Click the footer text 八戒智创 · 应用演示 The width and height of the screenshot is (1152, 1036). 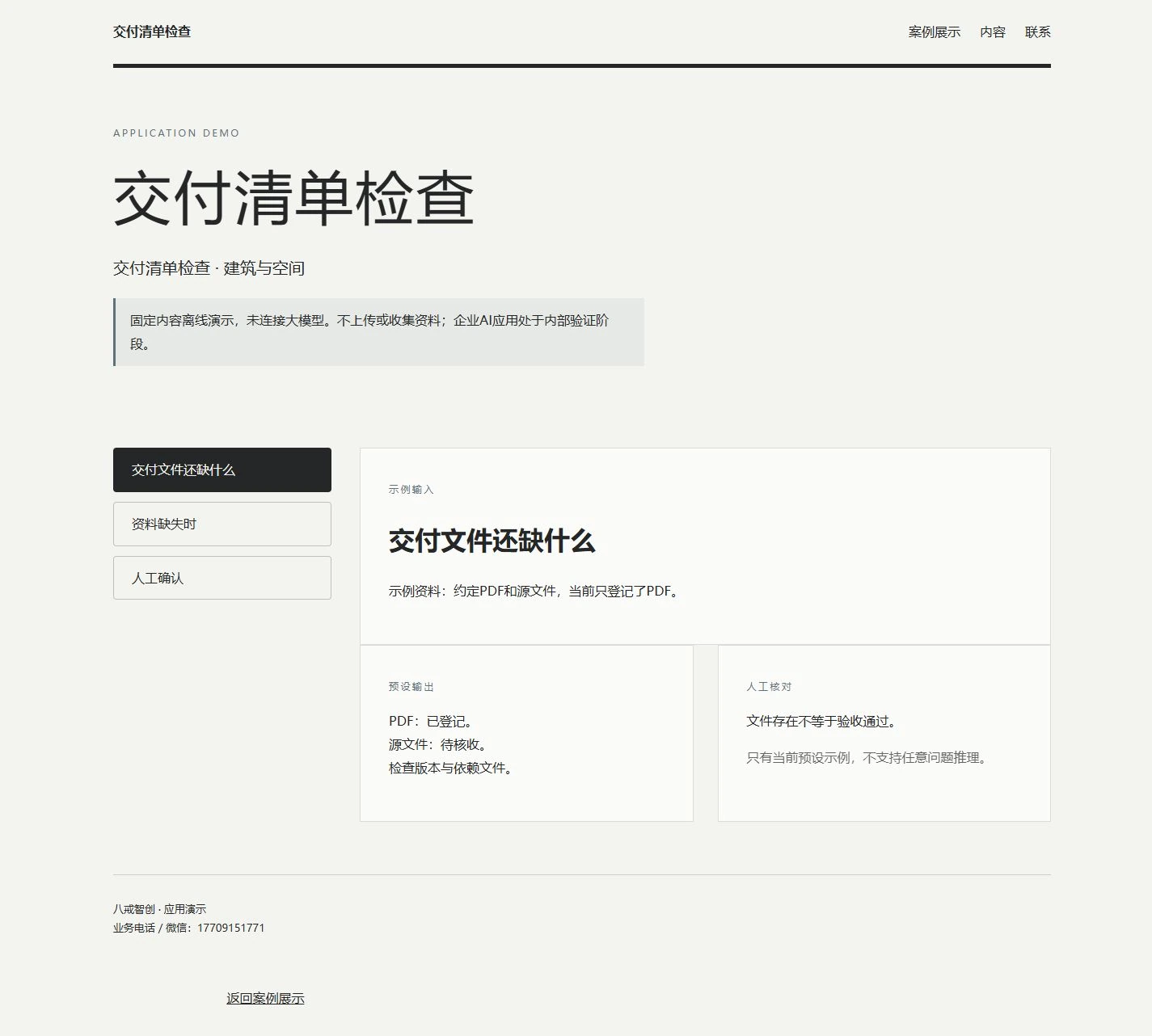(x=159, y=909)
